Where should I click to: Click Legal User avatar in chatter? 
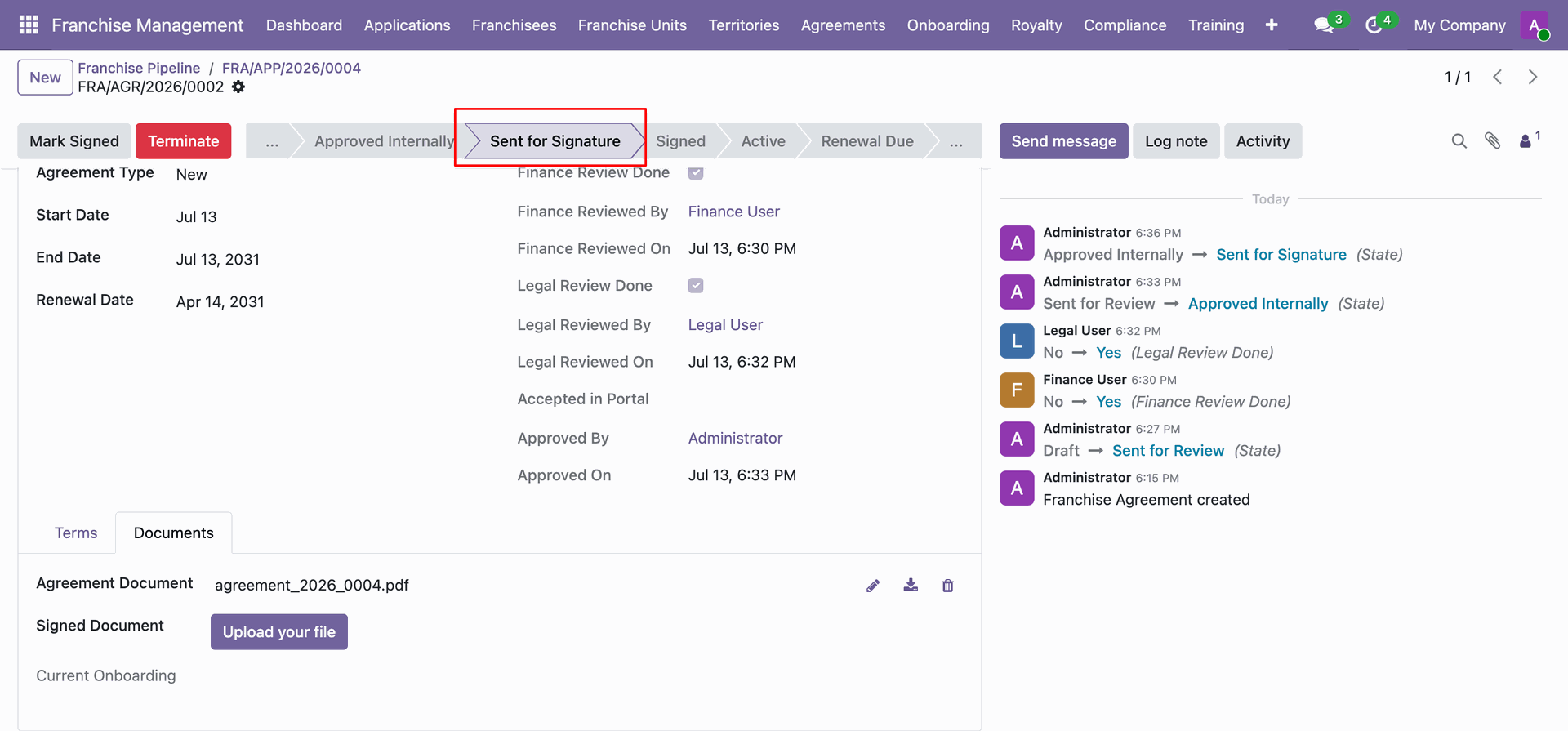pos(1017,341)
